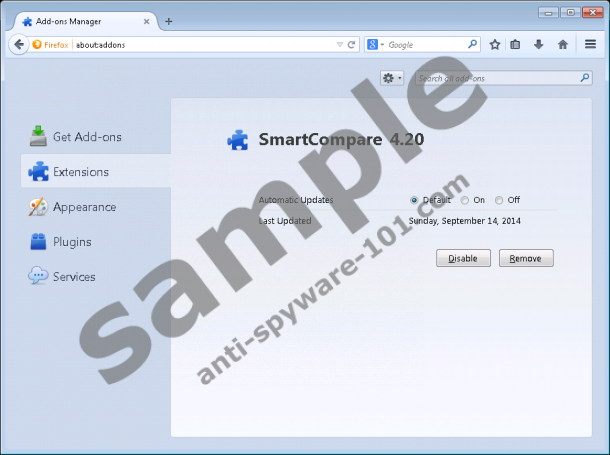Remove the SmartCompare extension

[x=525, y=258]
